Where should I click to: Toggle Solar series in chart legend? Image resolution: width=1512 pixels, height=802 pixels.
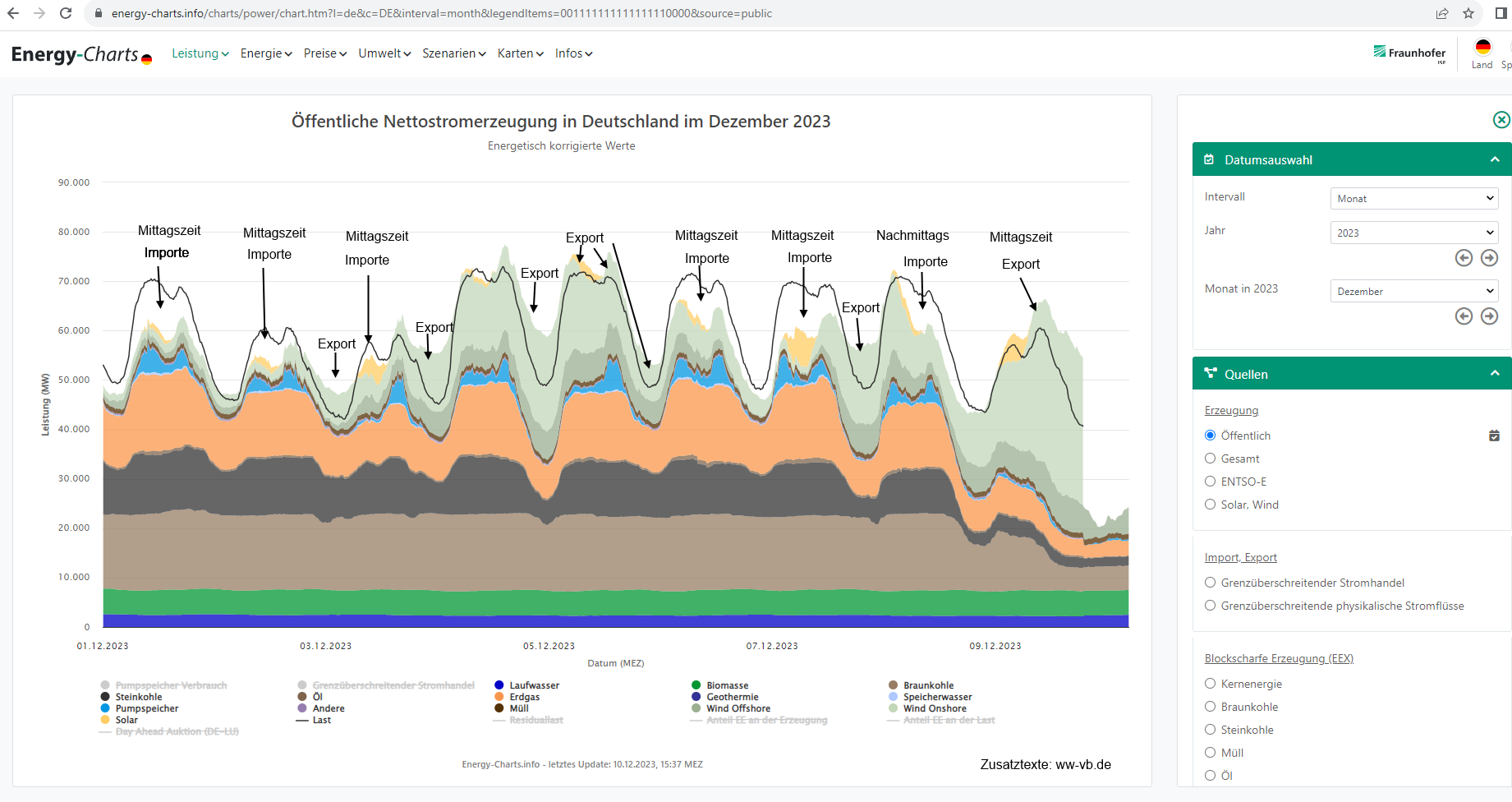point(126,720)
